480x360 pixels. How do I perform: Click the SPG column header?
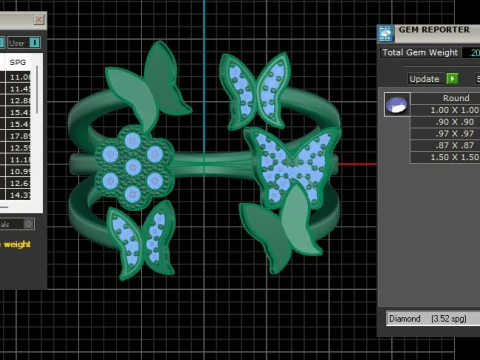point(18,62)
